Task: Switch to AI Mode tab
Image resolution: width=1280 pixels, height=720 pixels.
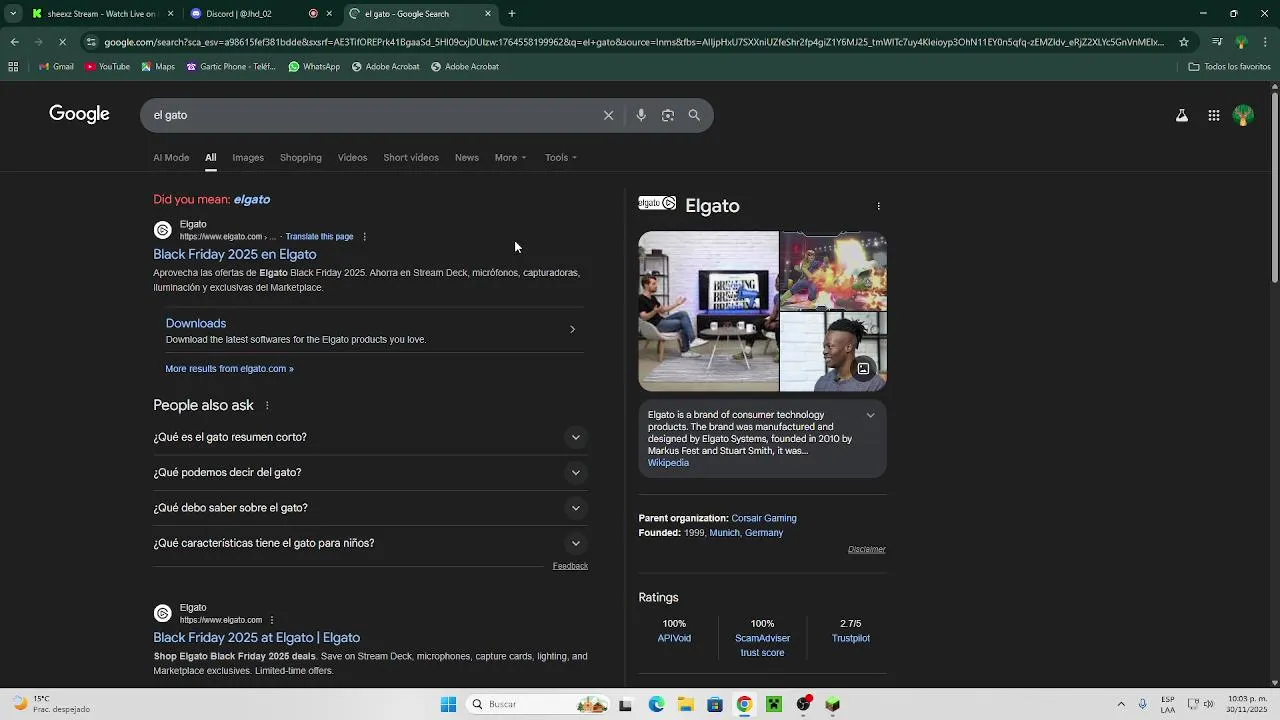Action: click(x=171, y=158)
